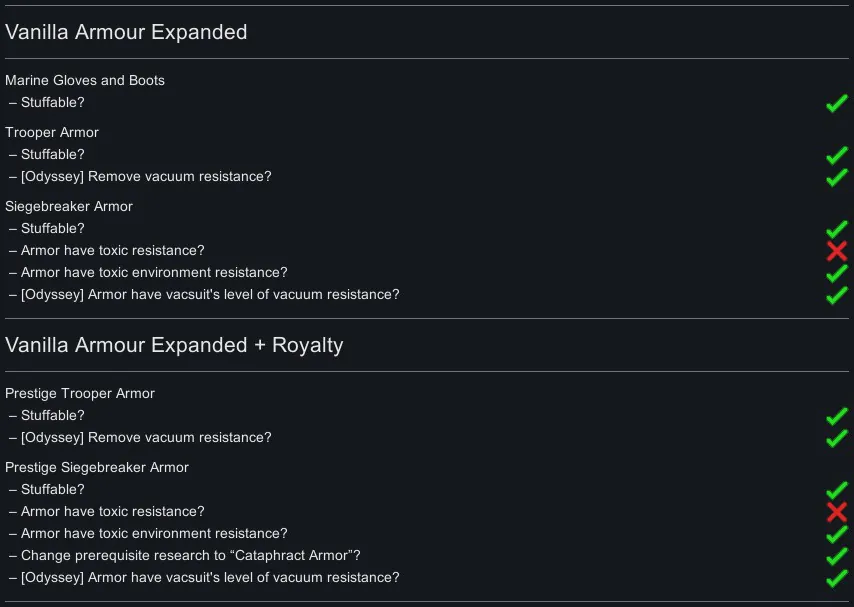The height and width of the screenshot is (607, 854).
Task: Click the Siegebreaker Armor group label
Action: pos(69,206)
